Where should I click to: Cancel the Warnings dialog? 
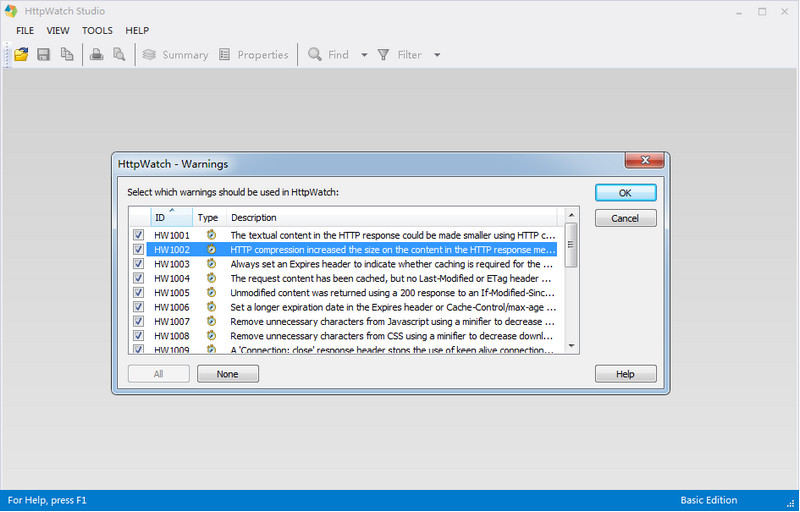[626, 218]
